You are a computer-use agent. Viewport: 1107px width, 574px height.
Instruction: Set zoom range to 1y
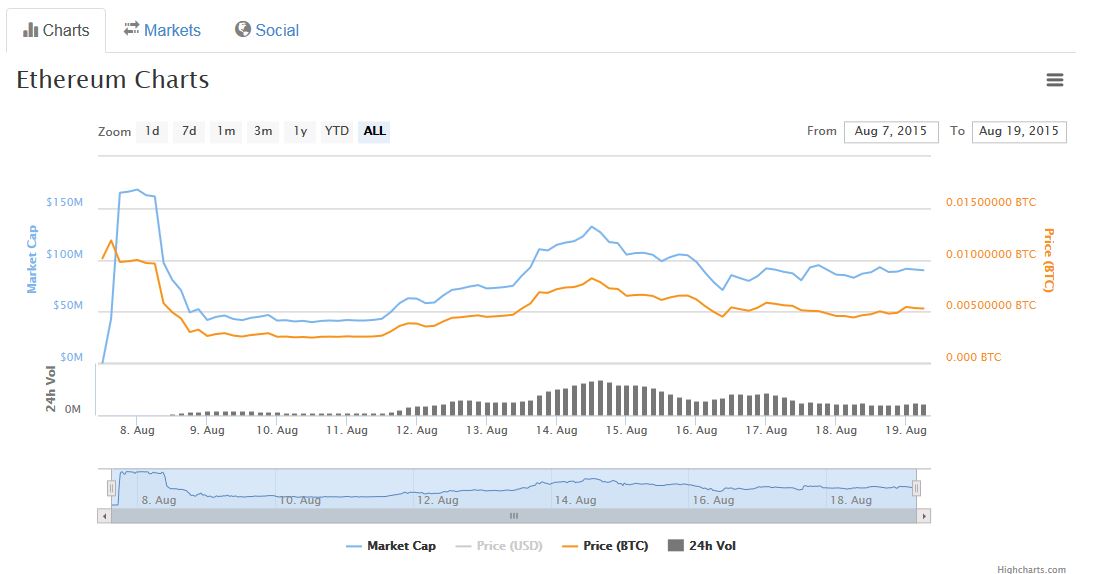point(300,131)
